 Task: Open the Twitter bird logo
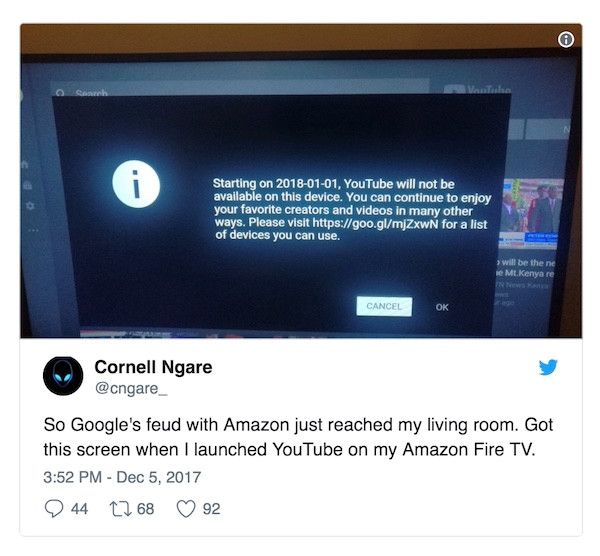pyautogui.click(x=548, y=367)
